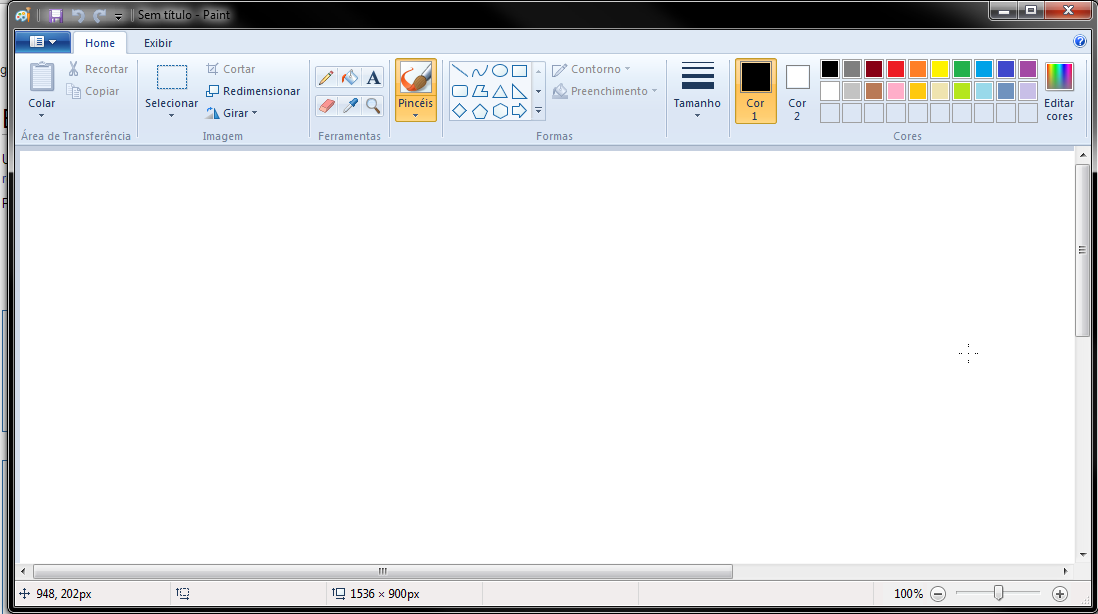Choose the Polygon shape
This screenshot has height=614, width=1098.
tap(480, 91)
